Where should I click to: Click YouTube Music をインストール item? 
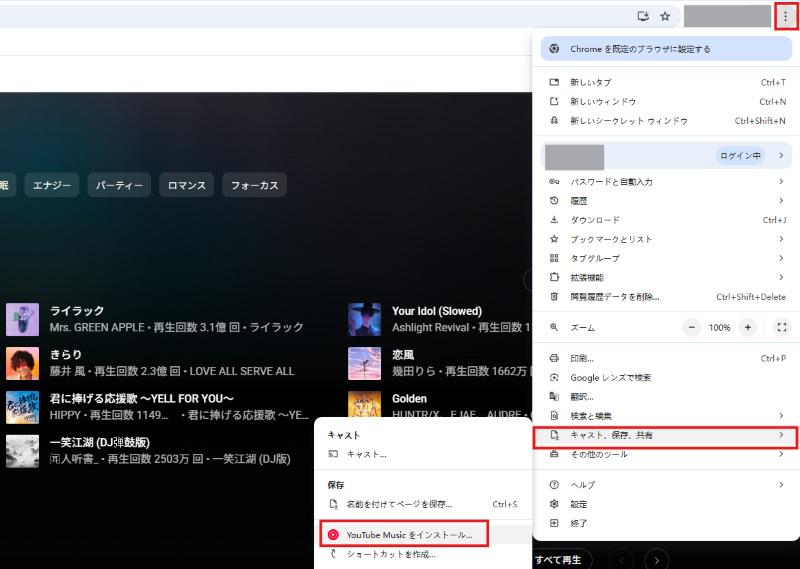tap(423, 535)
